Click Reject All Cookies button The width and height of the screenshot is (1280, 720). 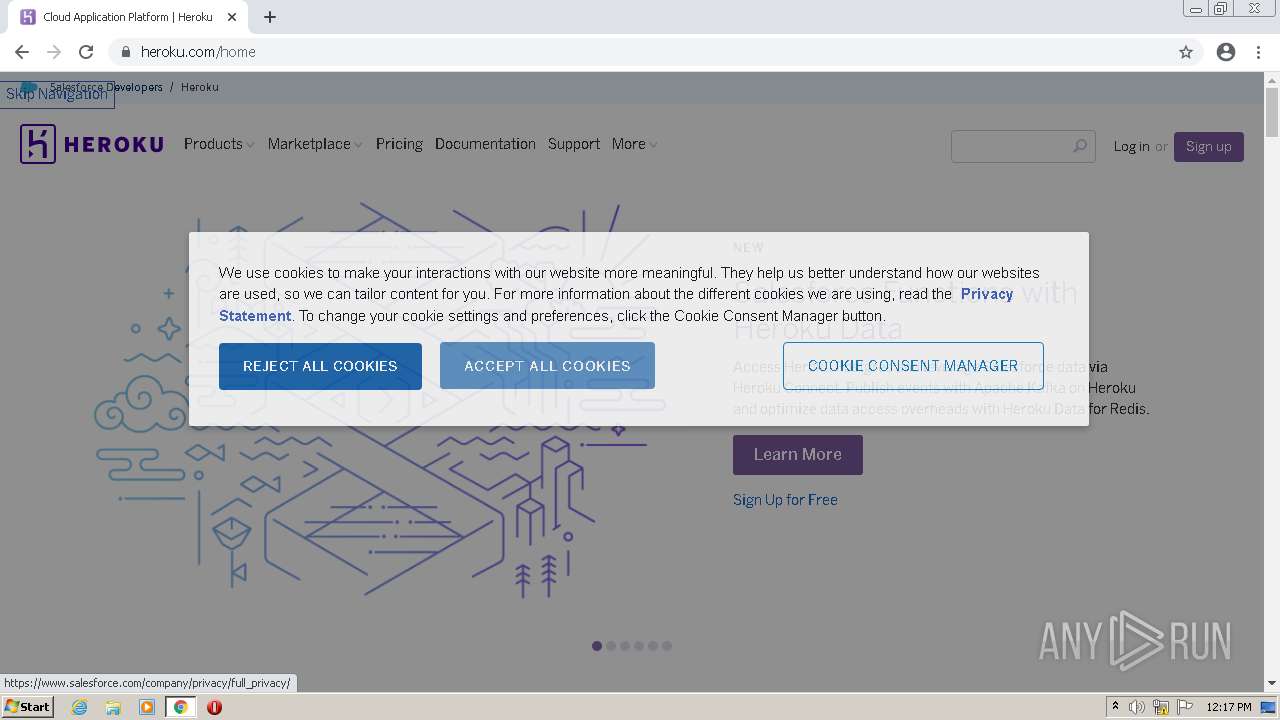click(x=320, y=366)
